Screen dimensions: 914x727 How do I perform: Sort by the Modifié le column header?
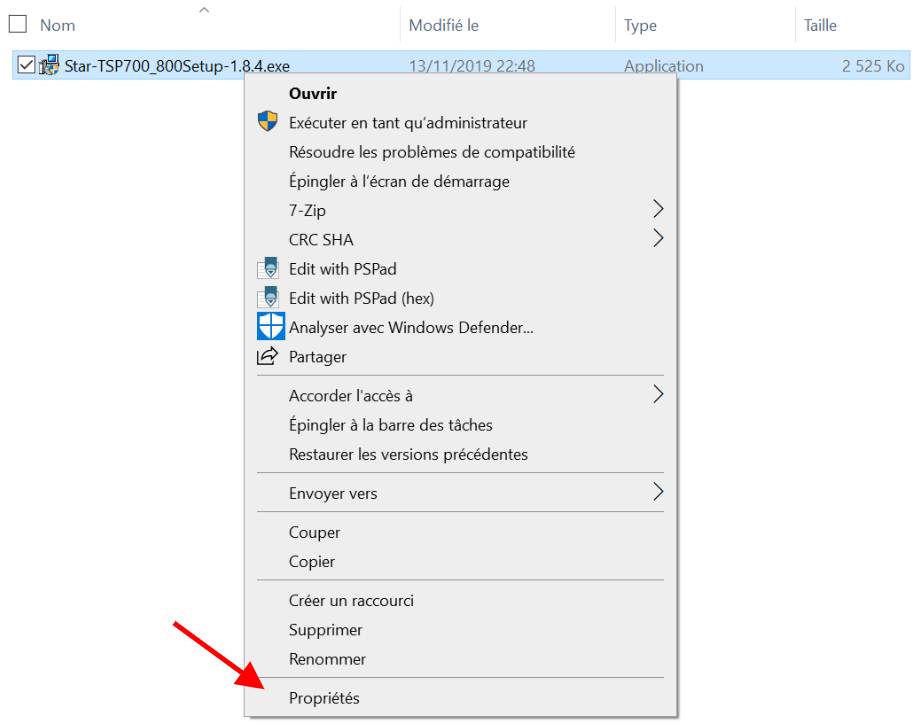(x=442, y=25)
